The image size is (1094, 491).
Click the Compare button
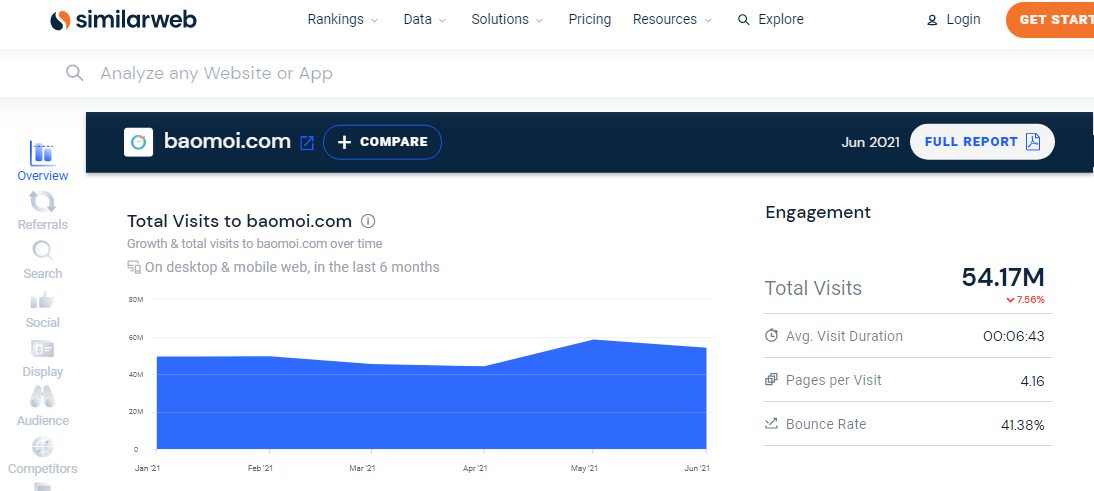382,142
